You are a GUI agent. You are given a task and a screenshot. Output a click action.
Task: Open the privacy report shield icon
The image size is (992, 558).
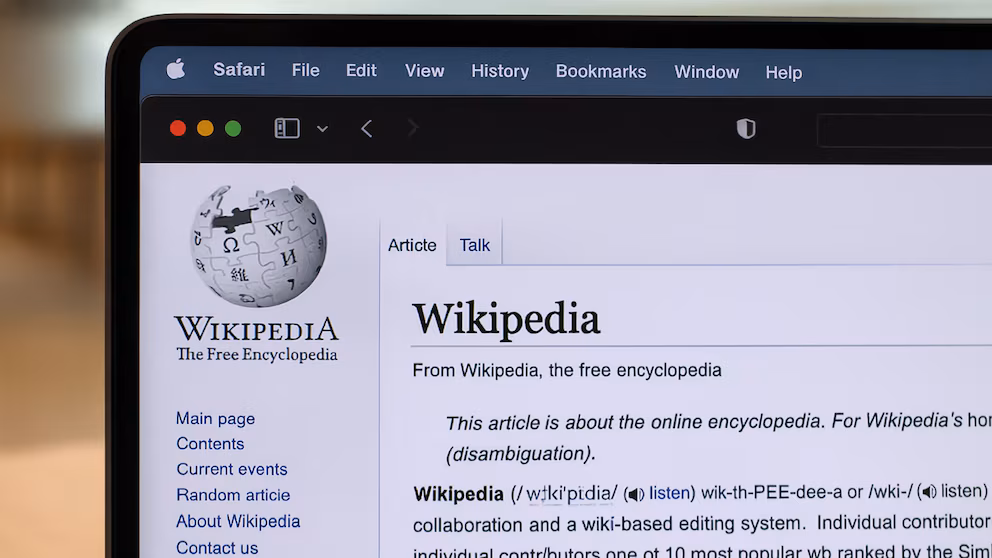[746, 129]
